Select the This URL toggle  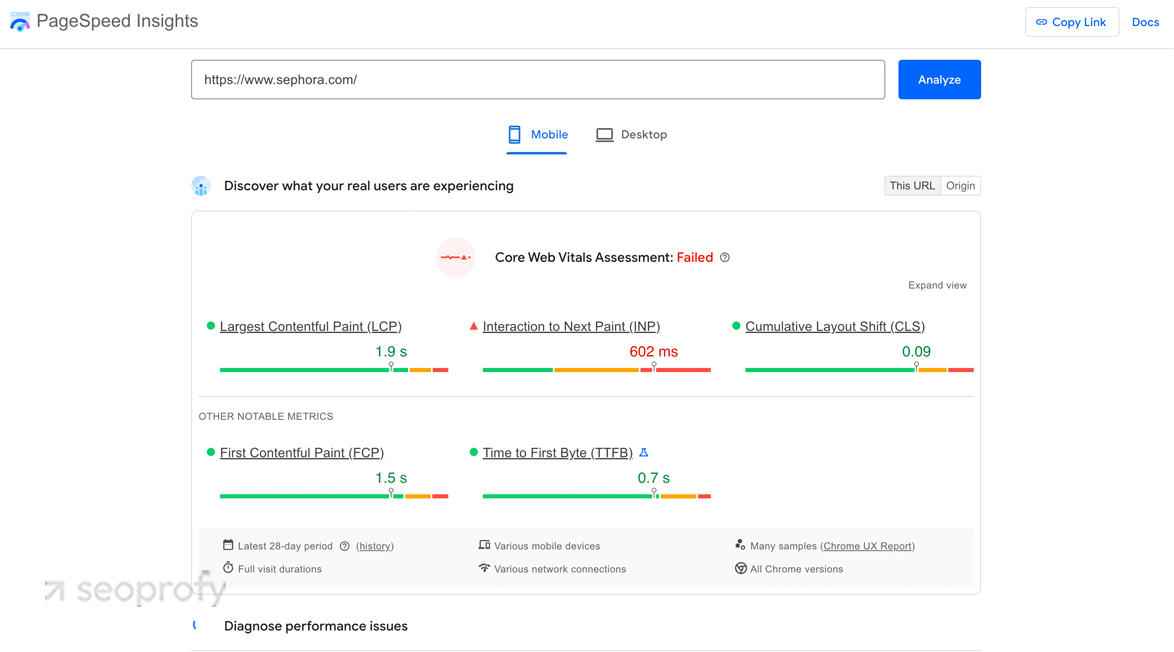(912, 186)
